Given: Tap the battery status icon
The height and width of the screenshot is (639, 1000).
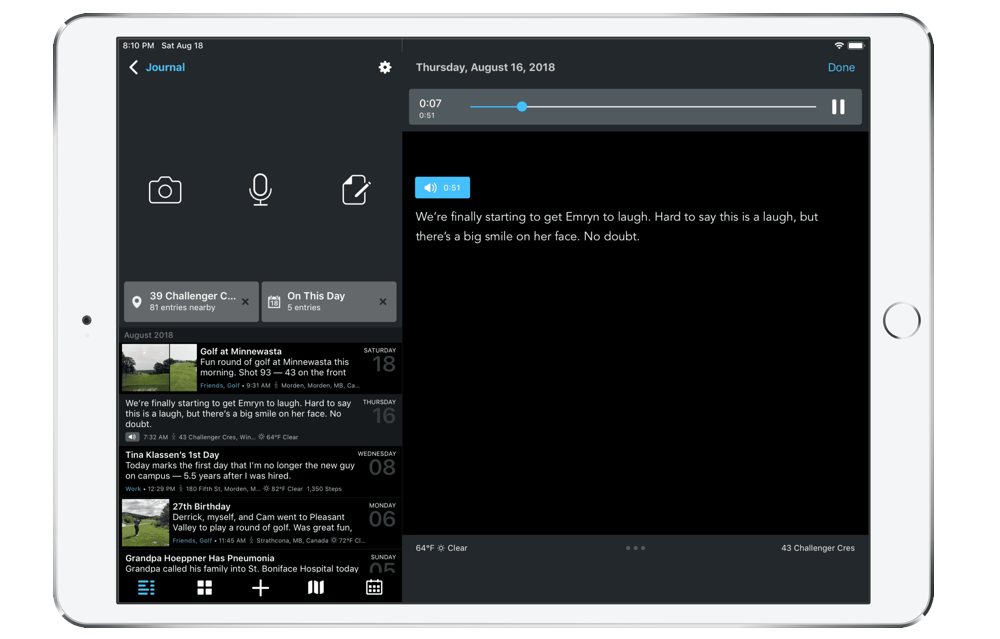Looking at the screenshot, I should click(856, 45).
